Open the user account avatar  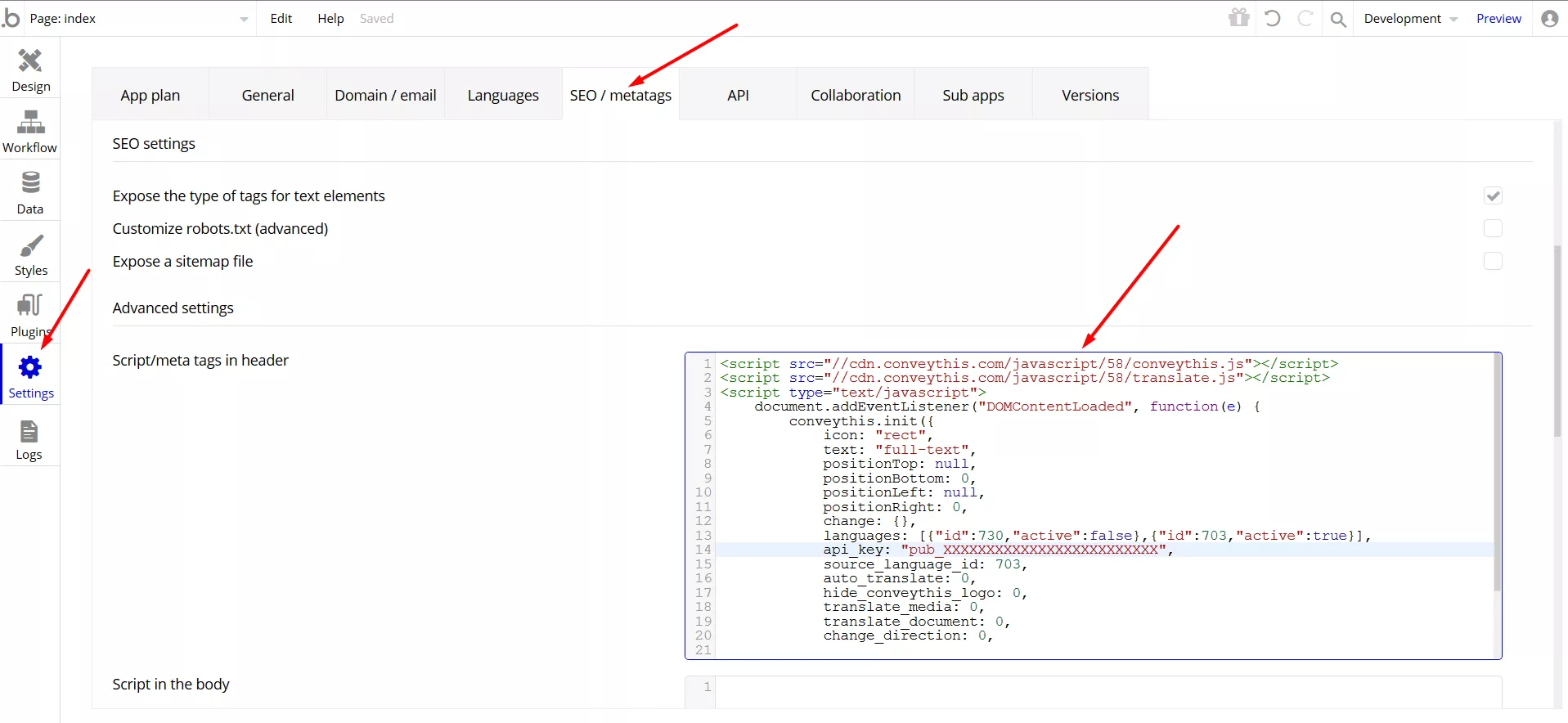point(1549,18)
